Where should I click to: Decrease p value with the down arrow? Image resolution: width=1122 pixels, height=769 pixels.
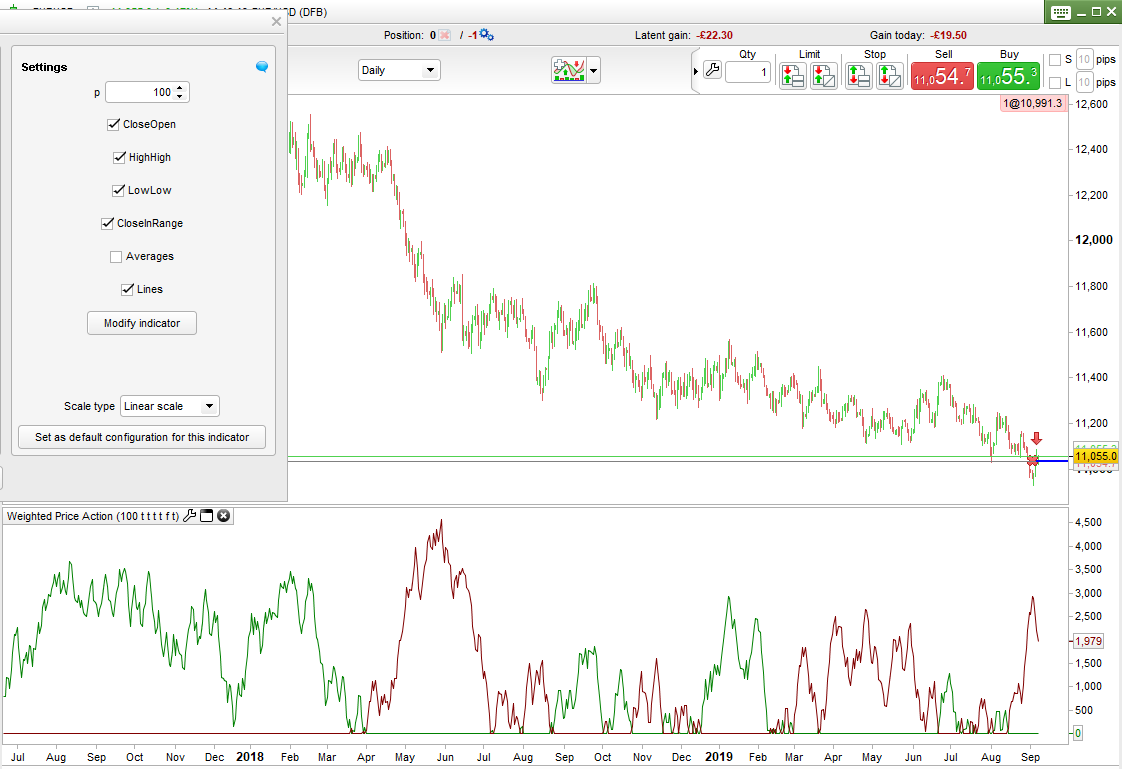point(180,97)
